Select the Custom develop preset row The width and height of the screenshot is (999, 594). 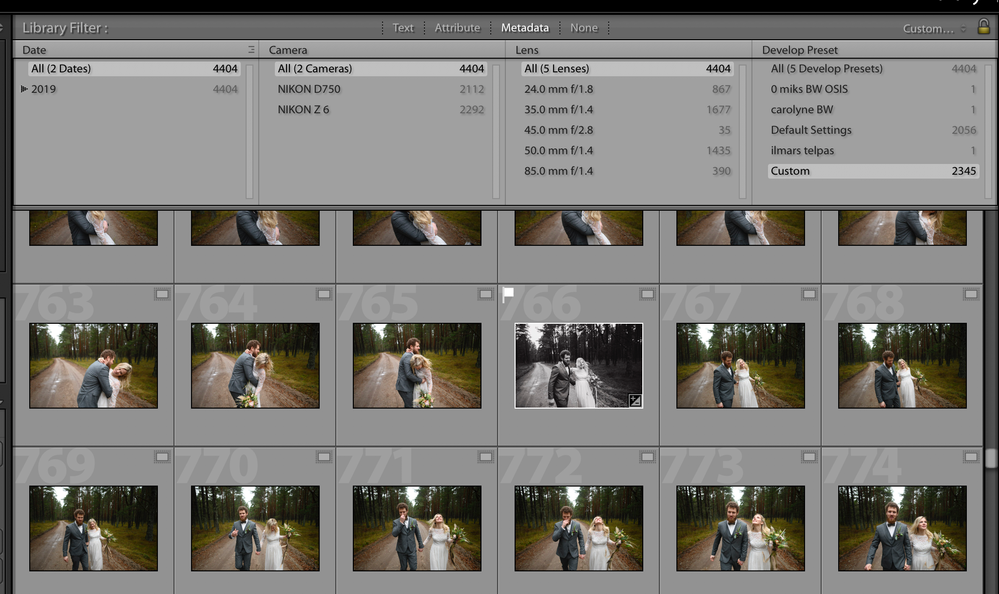click(x=873, y=171)
